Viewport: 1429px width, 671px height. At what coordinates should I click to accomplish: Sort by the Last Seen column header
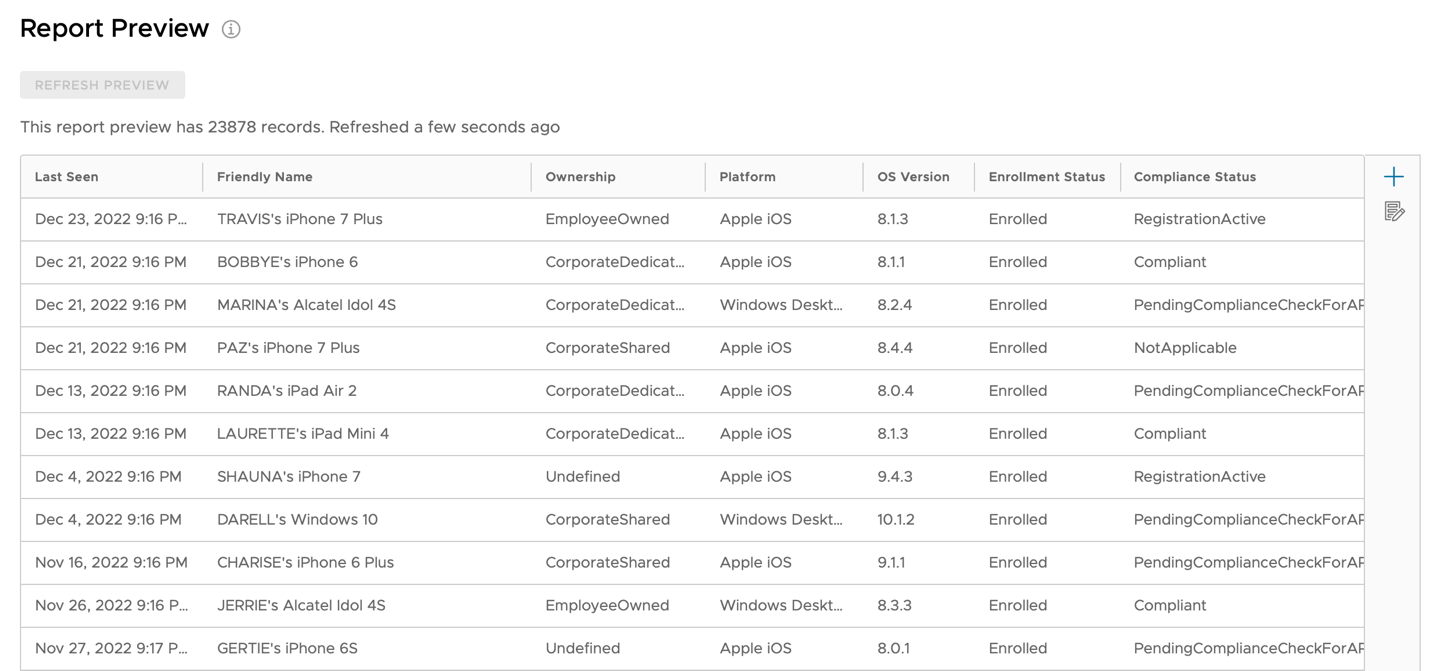pyautogui.click(x=67, y=177)
